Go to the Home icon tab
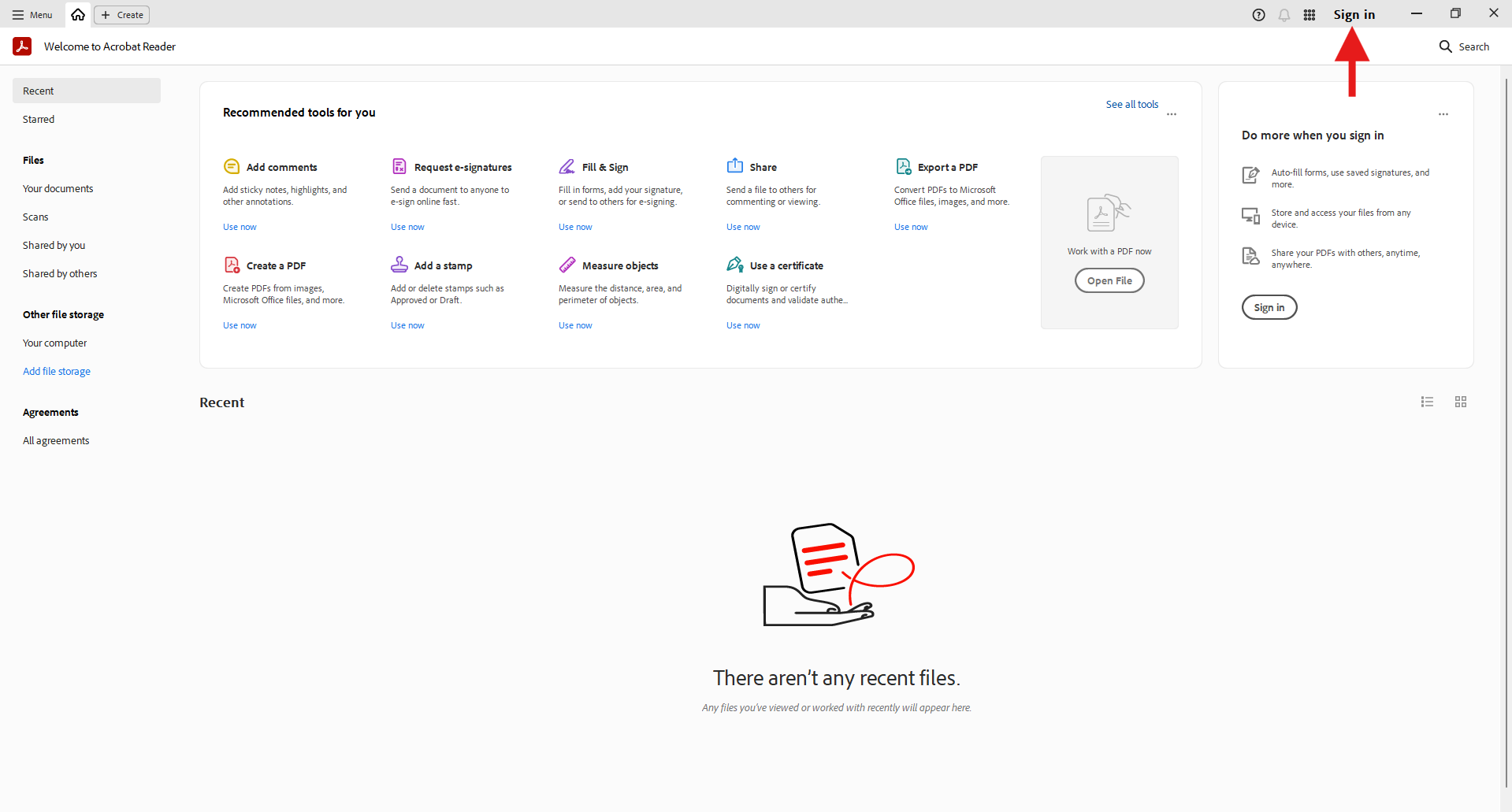This screenshot has width=1512, height=812. (x=78, y=15)
